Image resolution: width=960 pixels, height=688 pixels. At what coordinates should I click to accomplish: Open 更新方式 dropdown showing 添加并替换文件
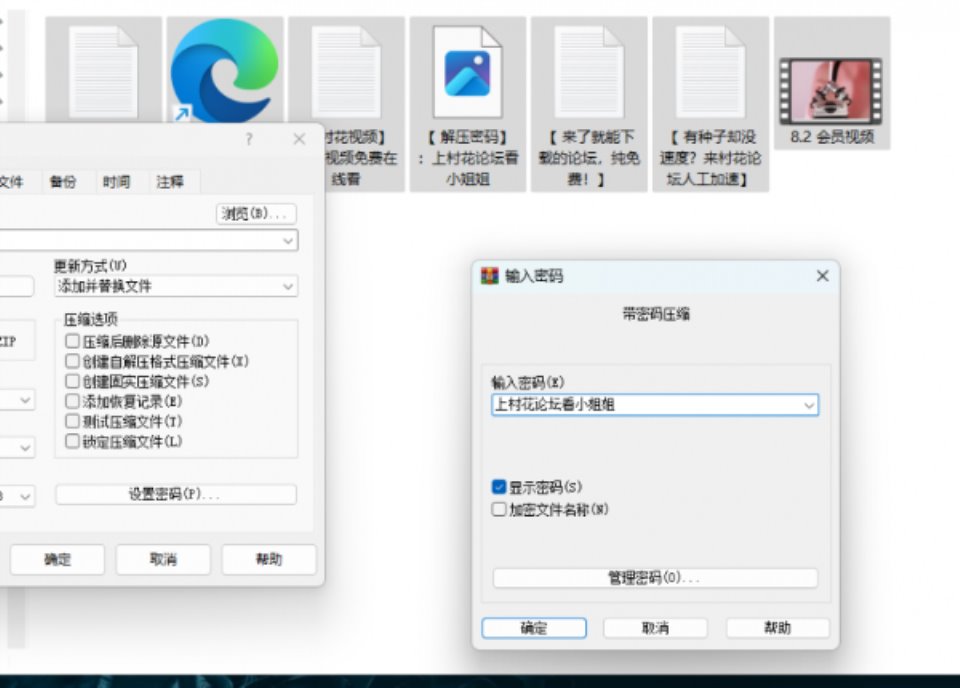click(176, 286)
